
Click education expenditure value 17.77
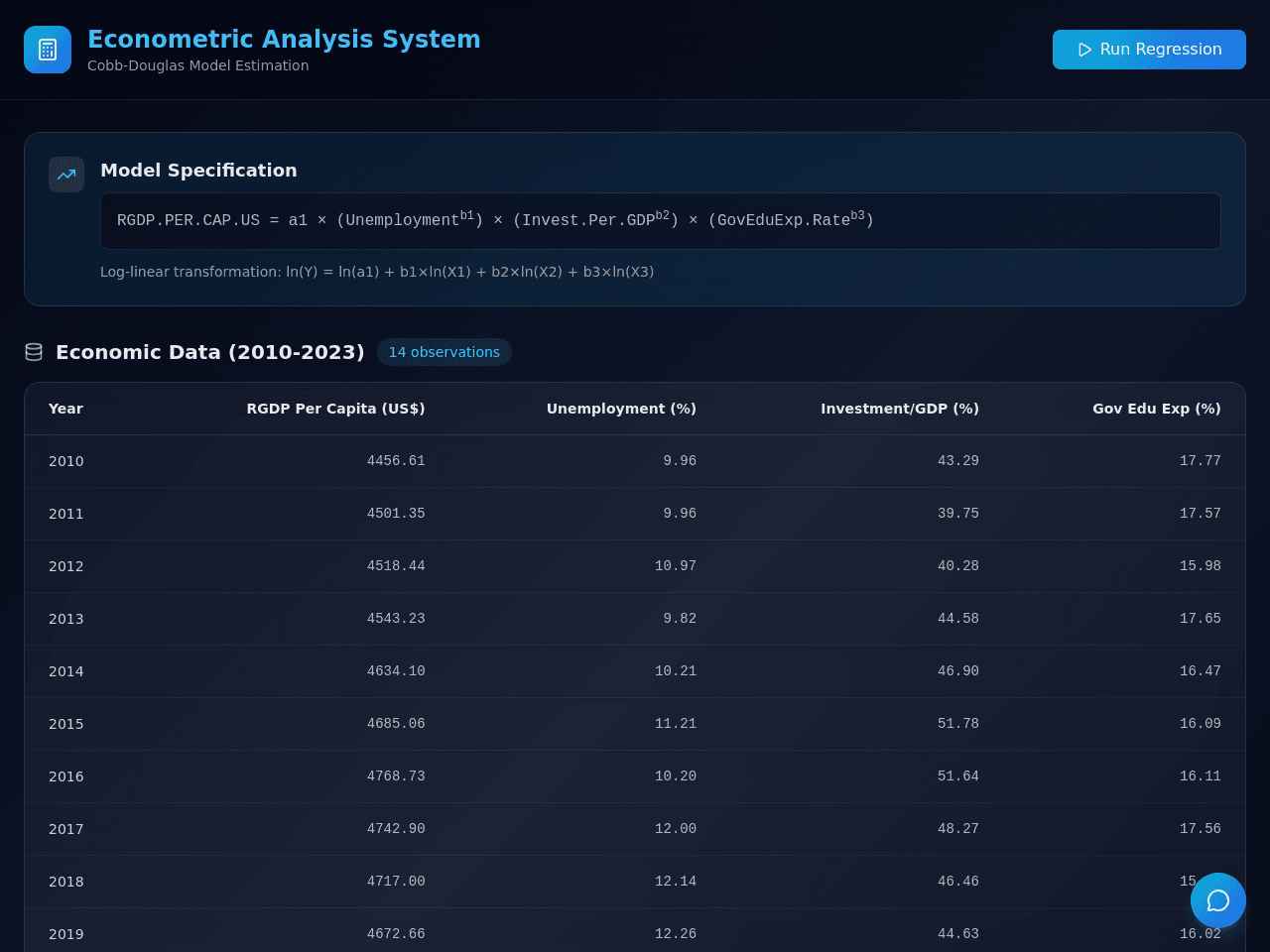pos(1201,461)
